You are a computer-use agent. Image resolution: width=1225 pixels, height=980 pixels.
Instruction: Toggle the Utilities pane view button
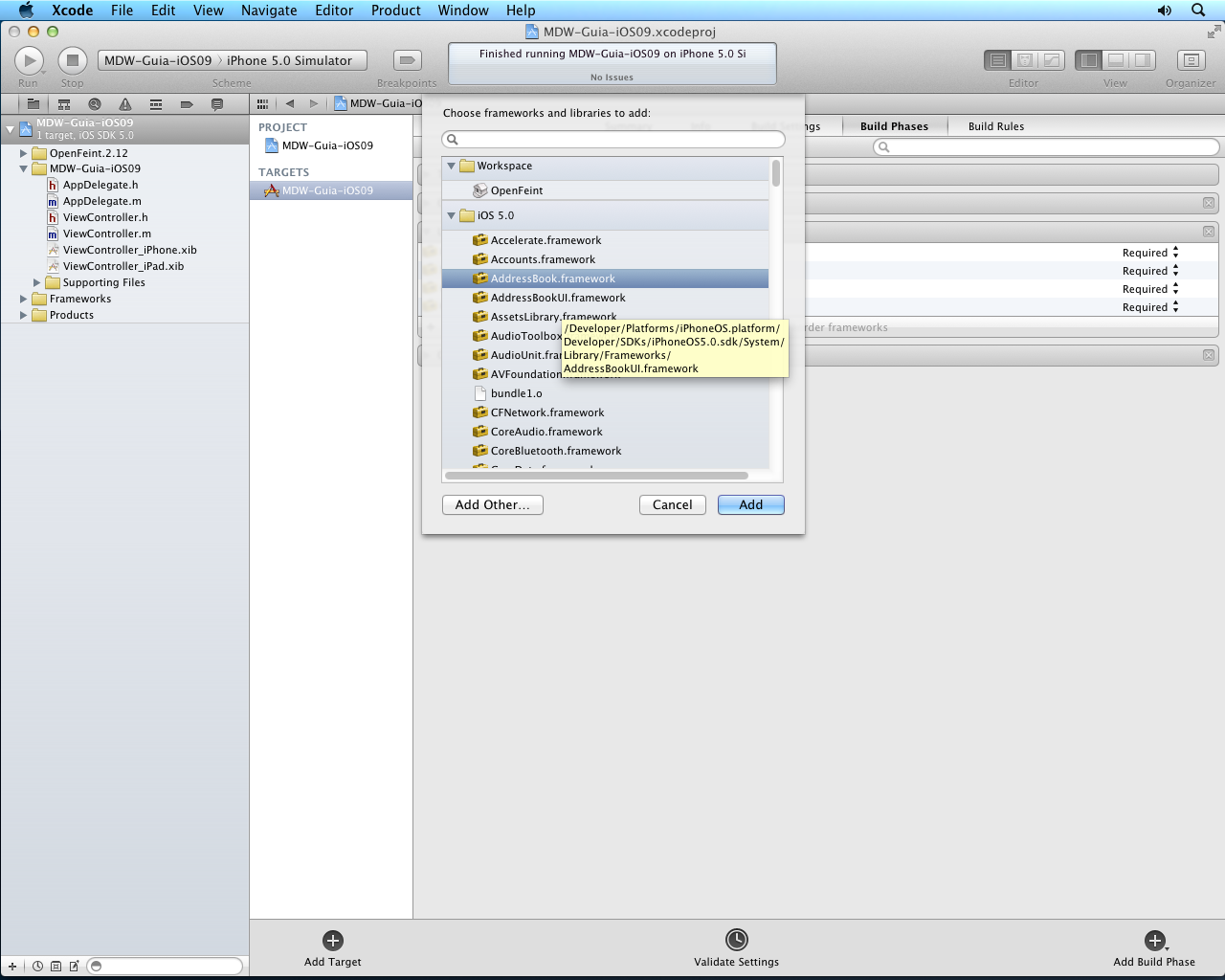click(x=1143, y=60)
